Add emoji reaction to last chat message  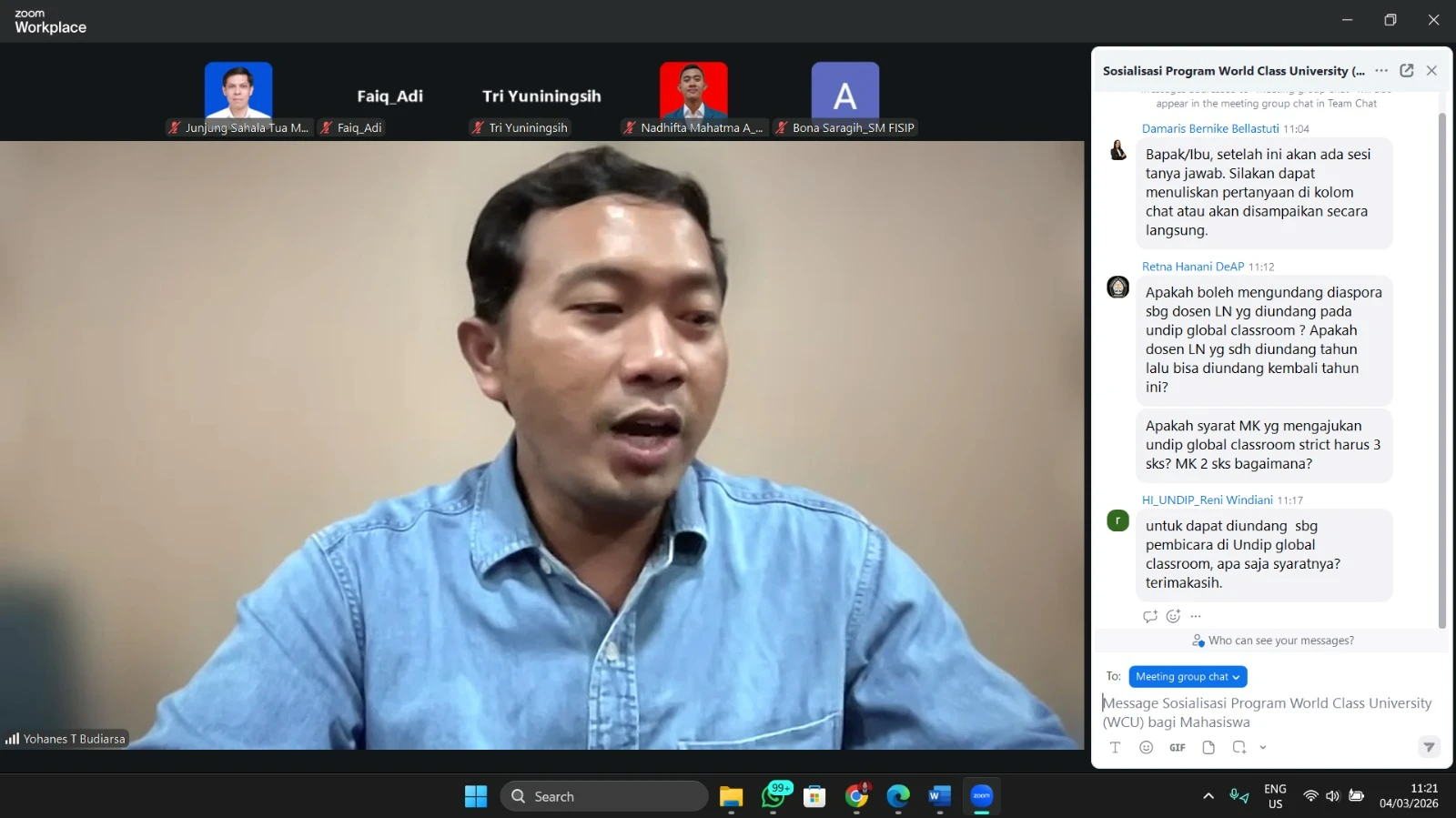point(1174,616)
